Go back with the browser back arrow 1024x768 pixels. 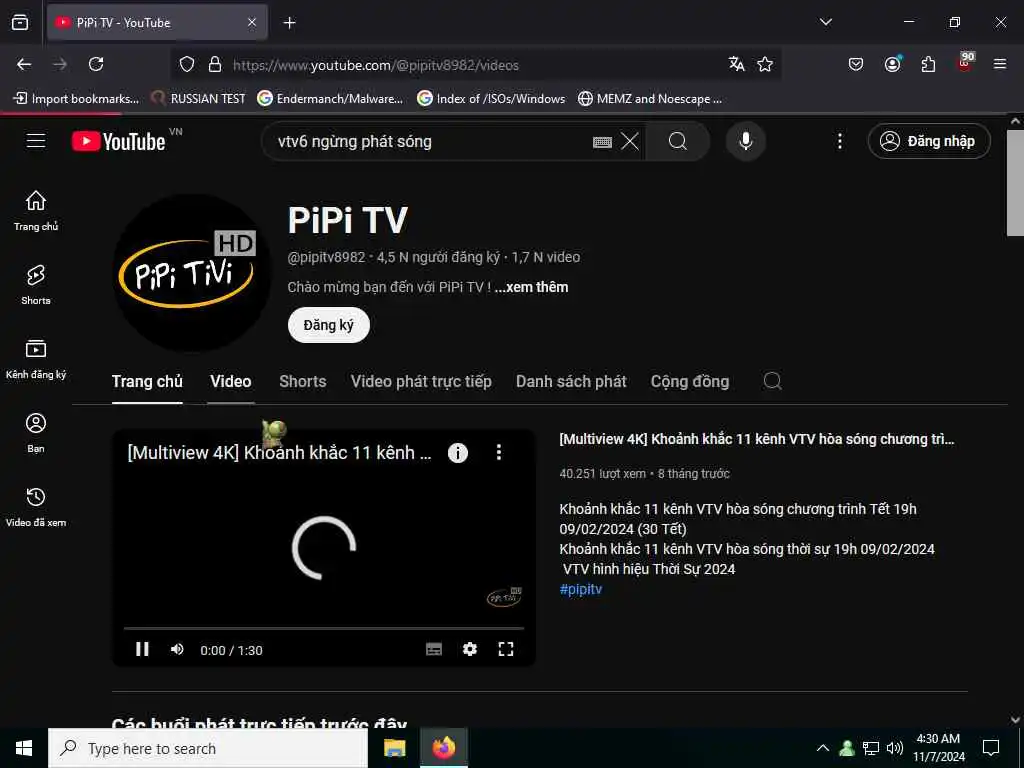pos(24,64)
